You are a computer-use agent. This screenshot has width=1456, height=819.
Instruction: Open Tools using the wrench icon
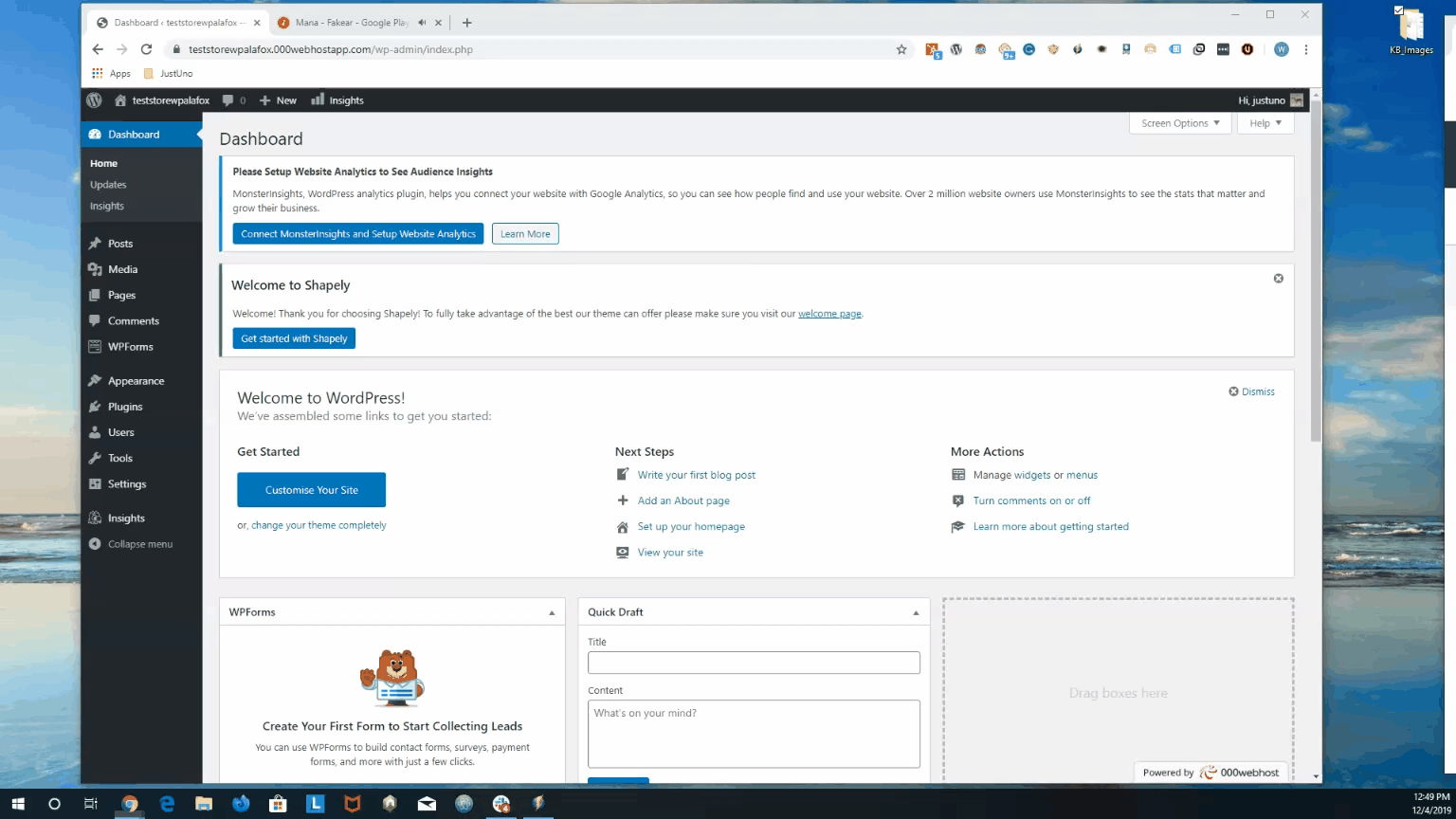pos(96,458)
